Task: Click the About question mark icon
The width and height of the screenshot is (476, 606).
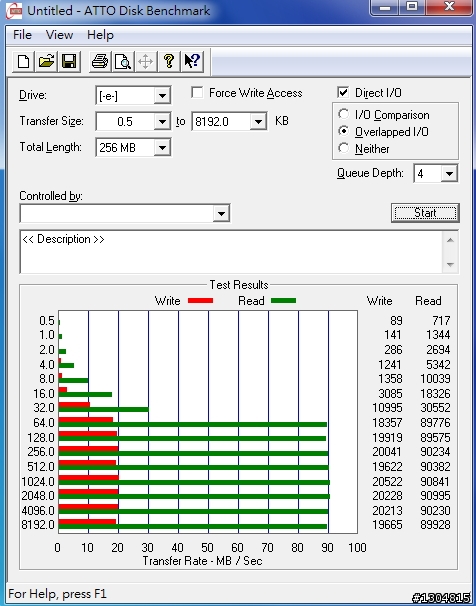Action: (168, 61)
